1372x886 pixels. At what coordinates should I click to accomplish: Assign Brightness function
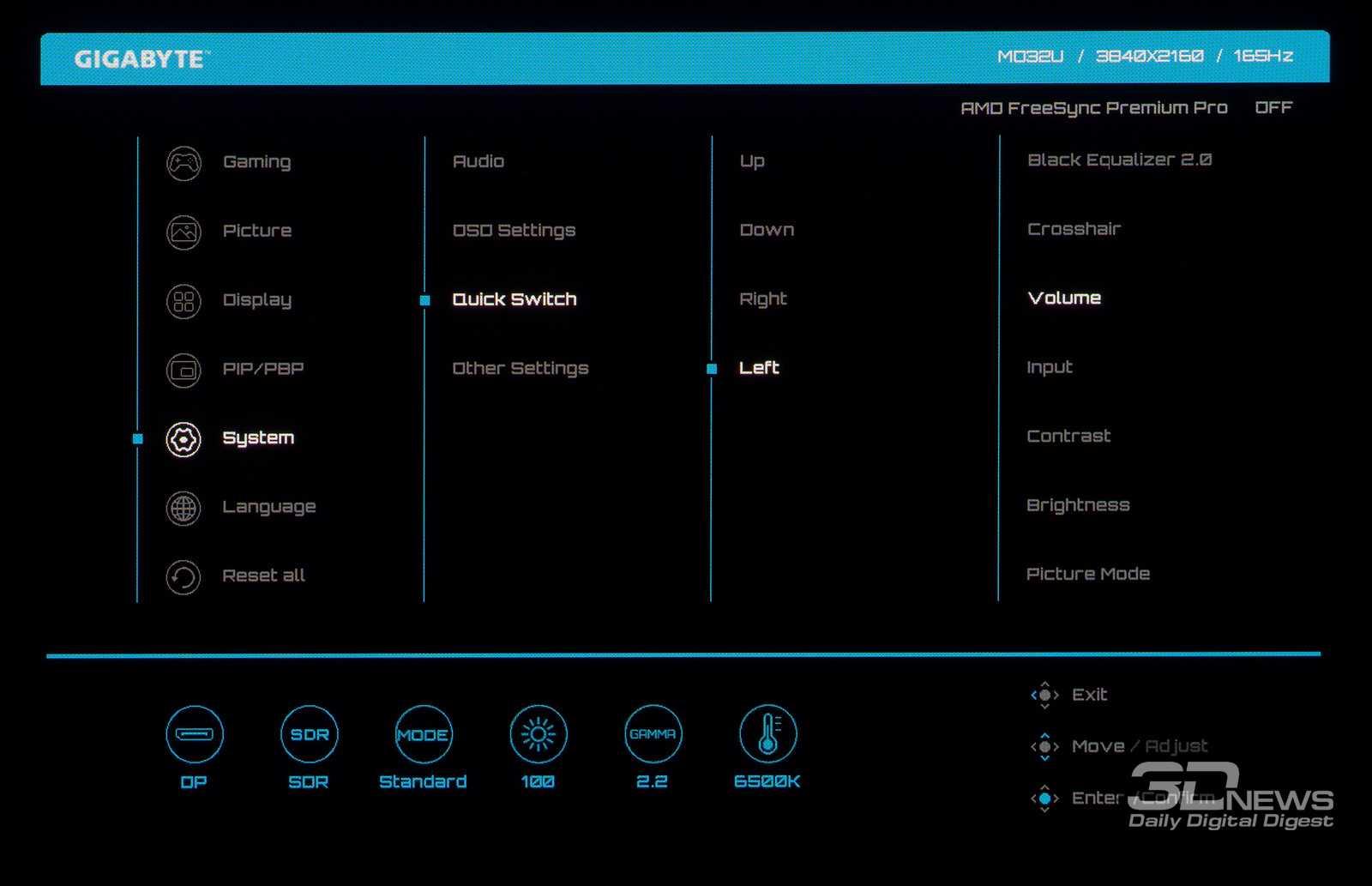(x=1078, y=505)
